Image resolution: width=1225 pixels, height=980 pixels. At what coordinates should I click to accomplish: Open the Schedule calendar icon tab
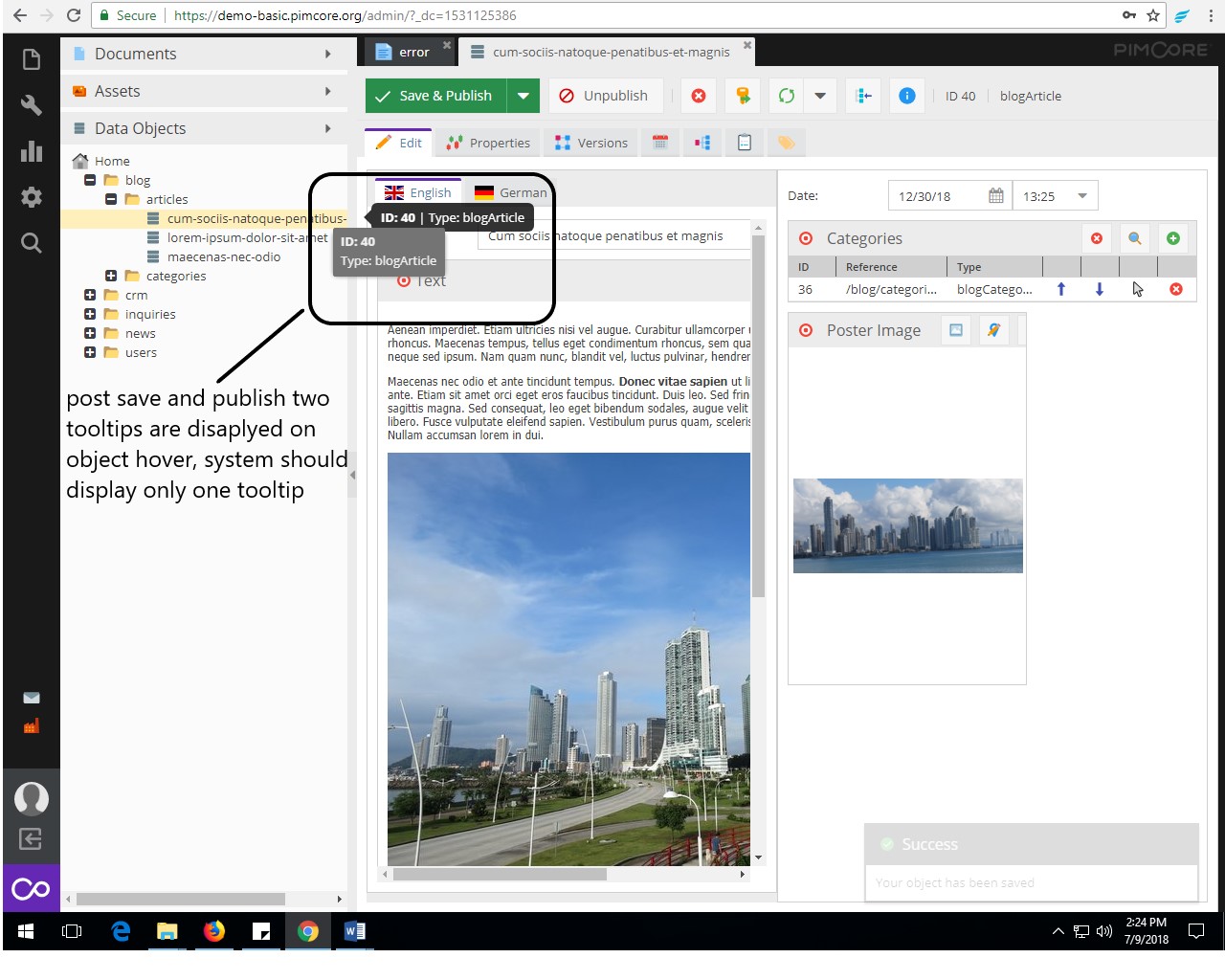click(659, 142)
